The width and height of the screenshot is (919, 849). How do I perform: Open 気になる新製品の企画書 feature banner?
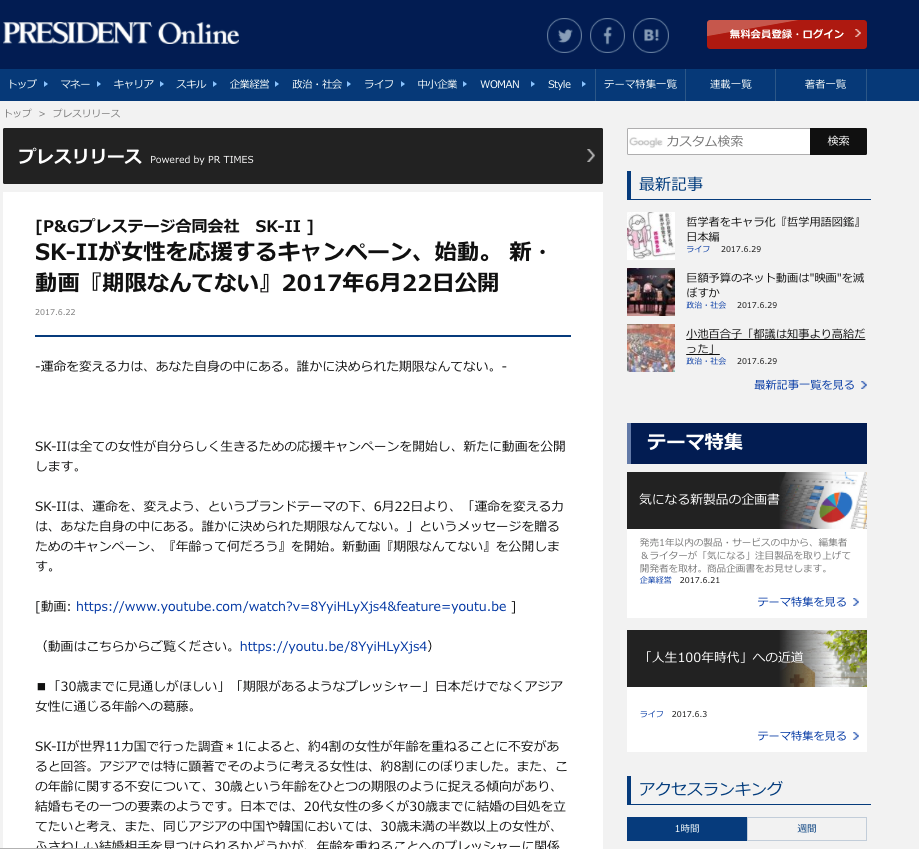pos(747,500)
